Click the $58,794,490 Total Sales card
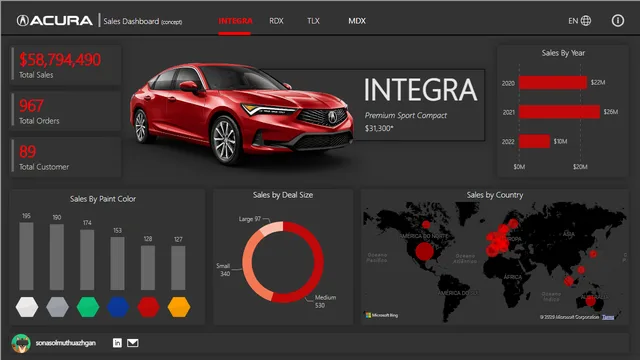 [x=66, y=65]
